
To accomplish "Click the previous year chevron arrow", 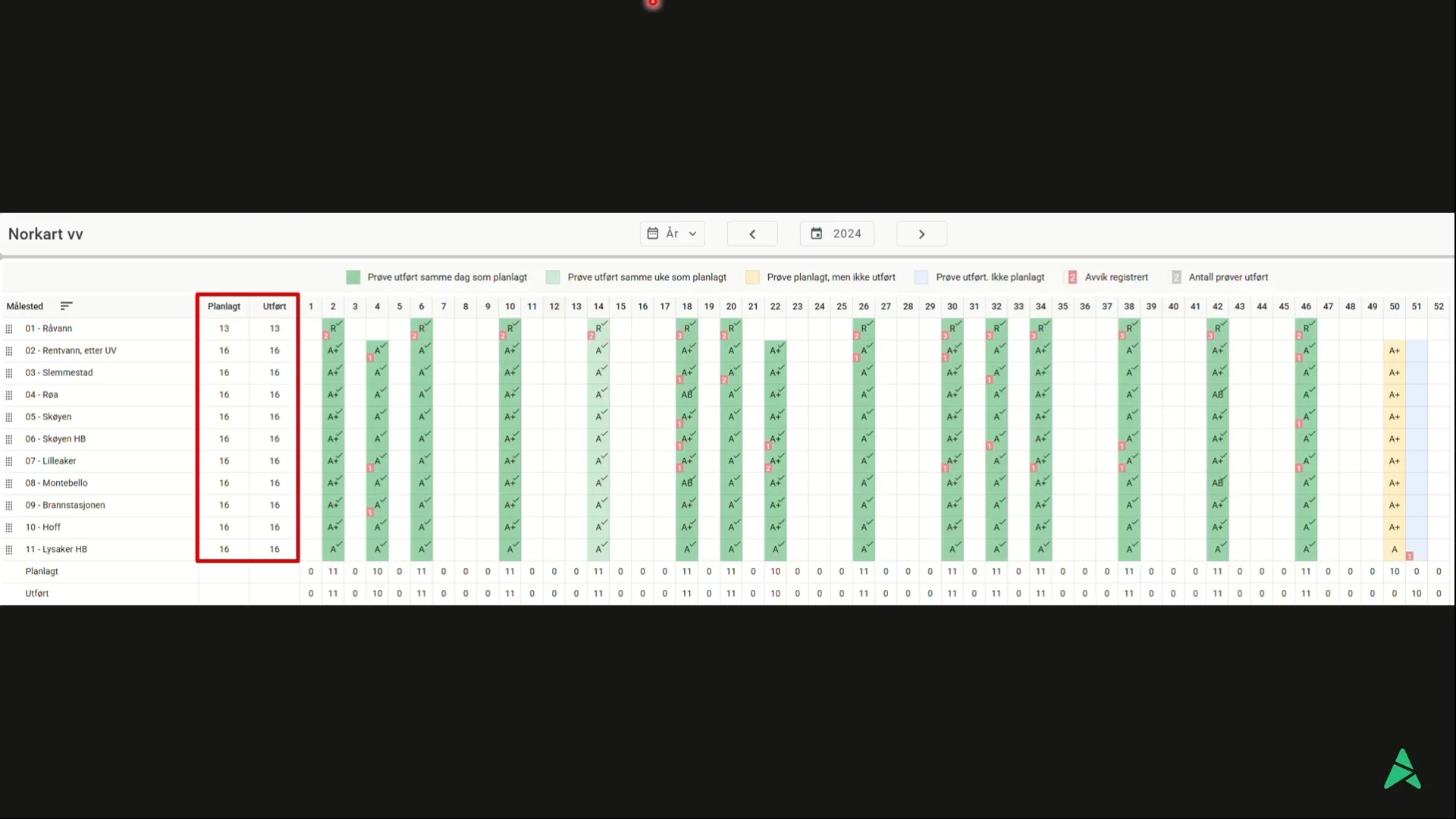I will 752,234.
